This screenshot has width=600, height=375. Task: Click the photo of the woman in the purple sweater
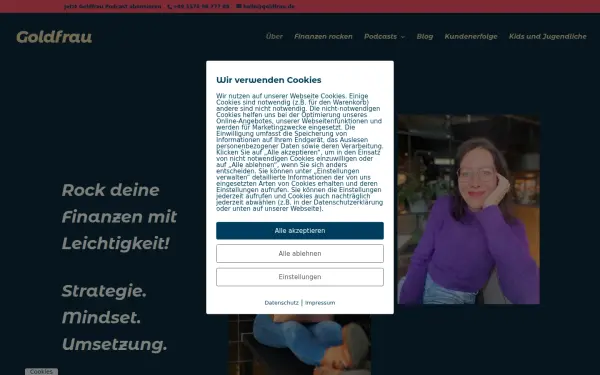(469, 209)
